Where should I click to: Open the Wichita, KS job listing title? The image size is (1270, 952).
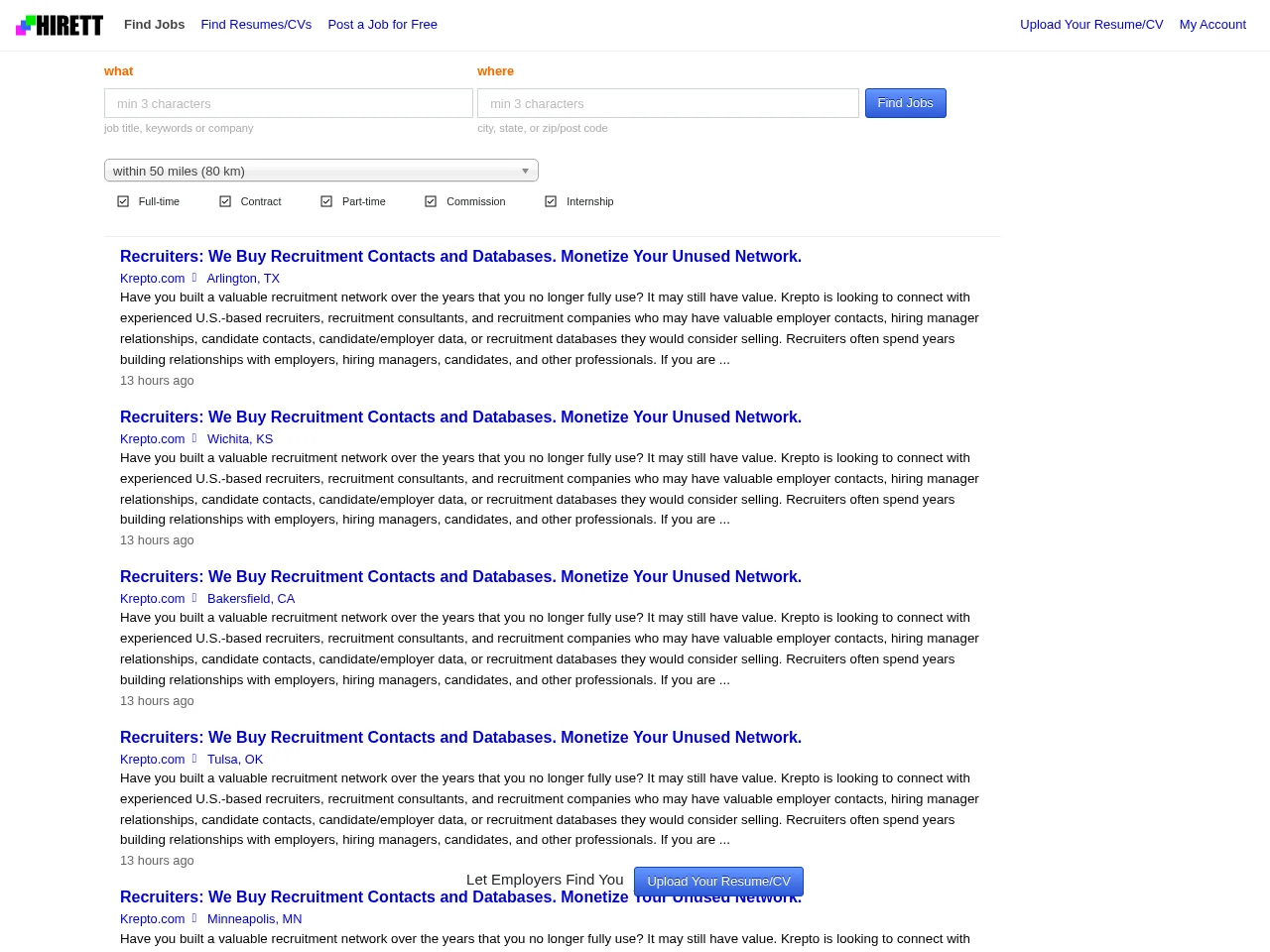[x=460, y=417]
